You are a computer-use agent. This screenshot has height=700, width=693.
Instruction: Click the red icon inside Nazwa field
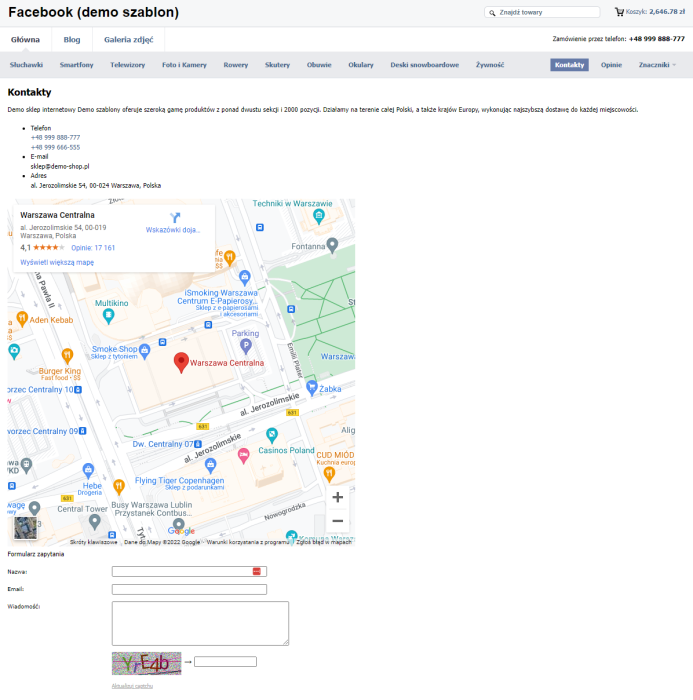pos(257,571)
